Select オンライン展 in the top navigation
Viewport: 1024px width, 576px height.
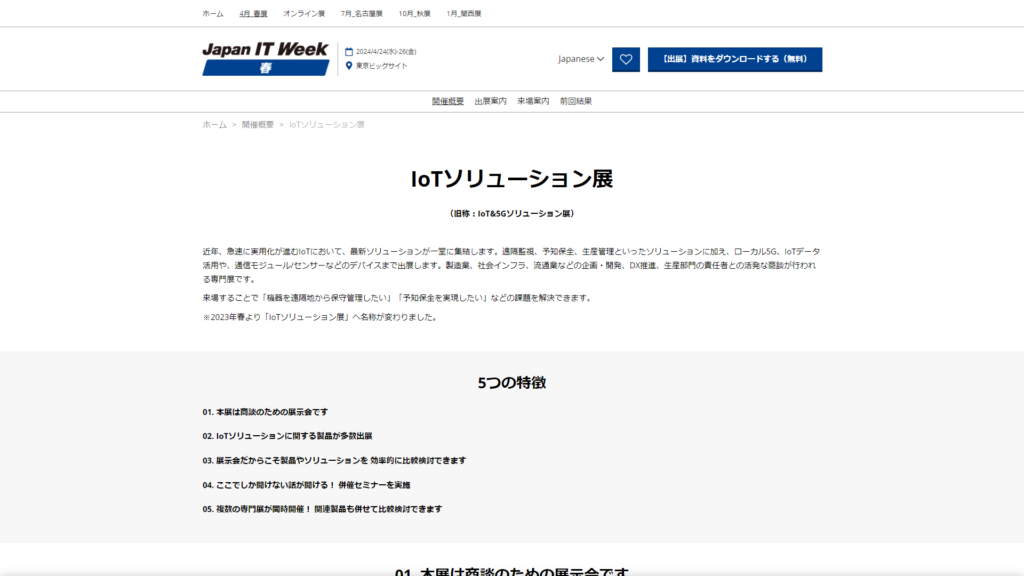(x=304, y=14)
